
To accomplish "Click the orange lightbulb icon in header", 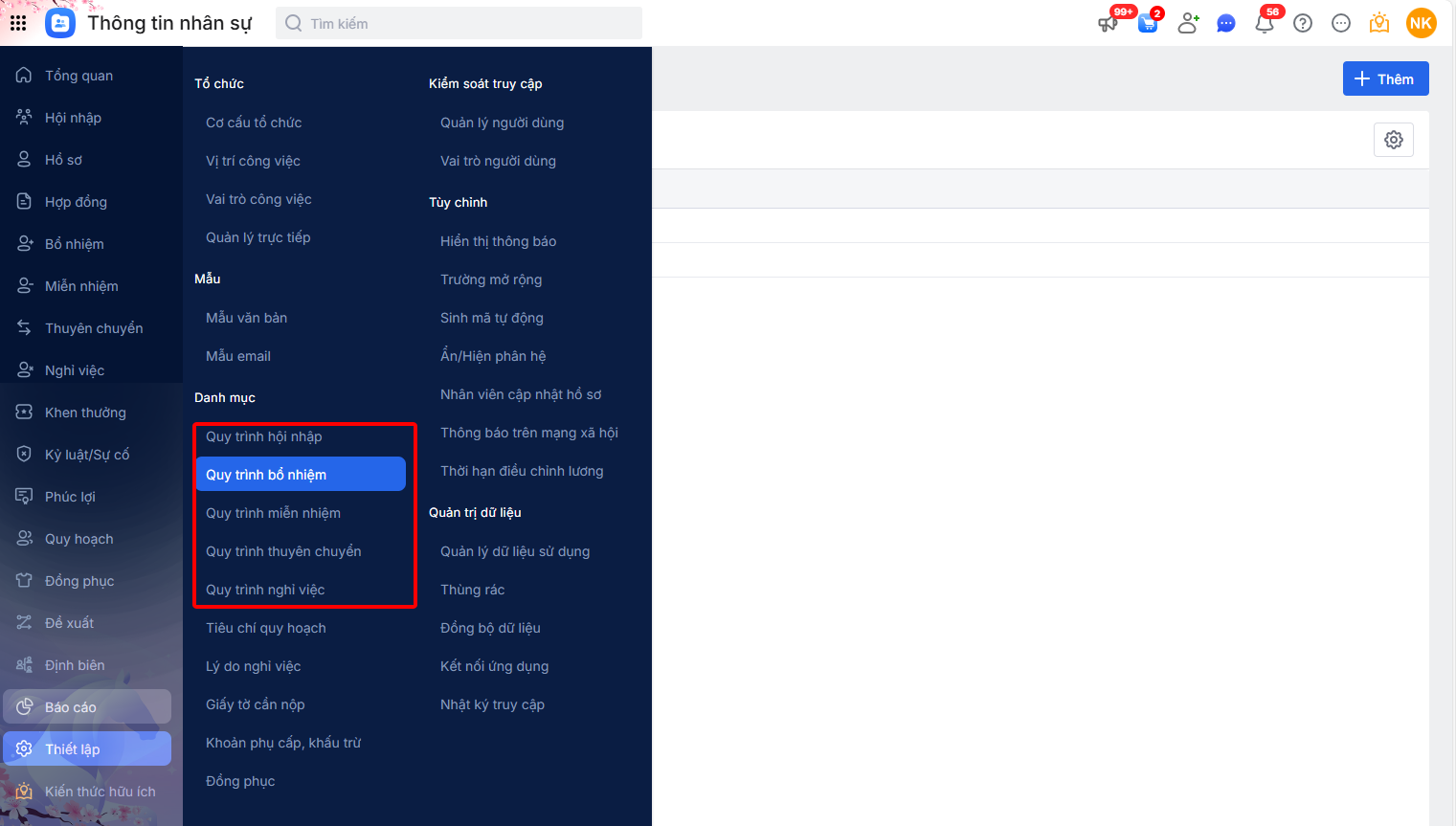I will pos(1379,24).
